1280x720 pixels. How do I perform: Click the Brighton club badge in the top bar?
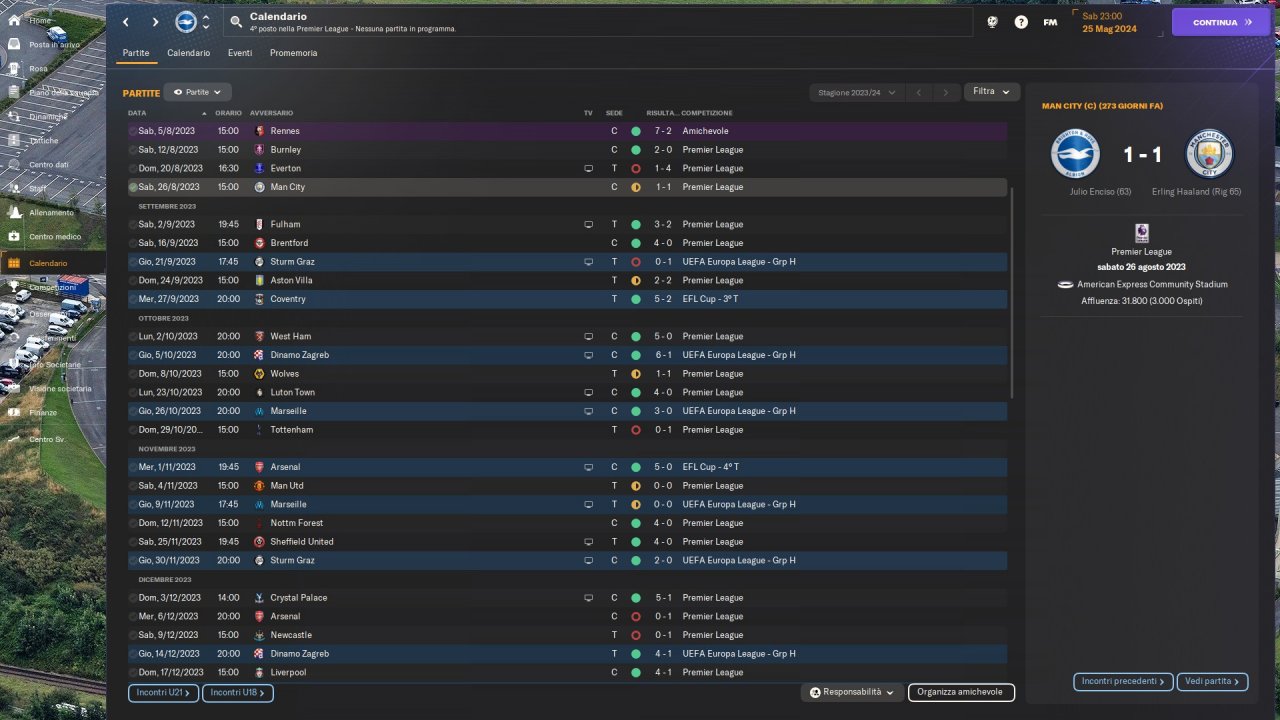186,22
